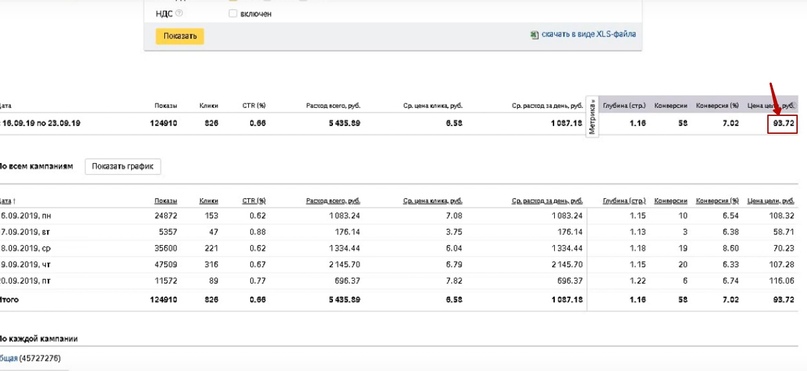The image size is (807, 371).
Task: Click the goal price value 70.23
Action: tap(785, 249)
